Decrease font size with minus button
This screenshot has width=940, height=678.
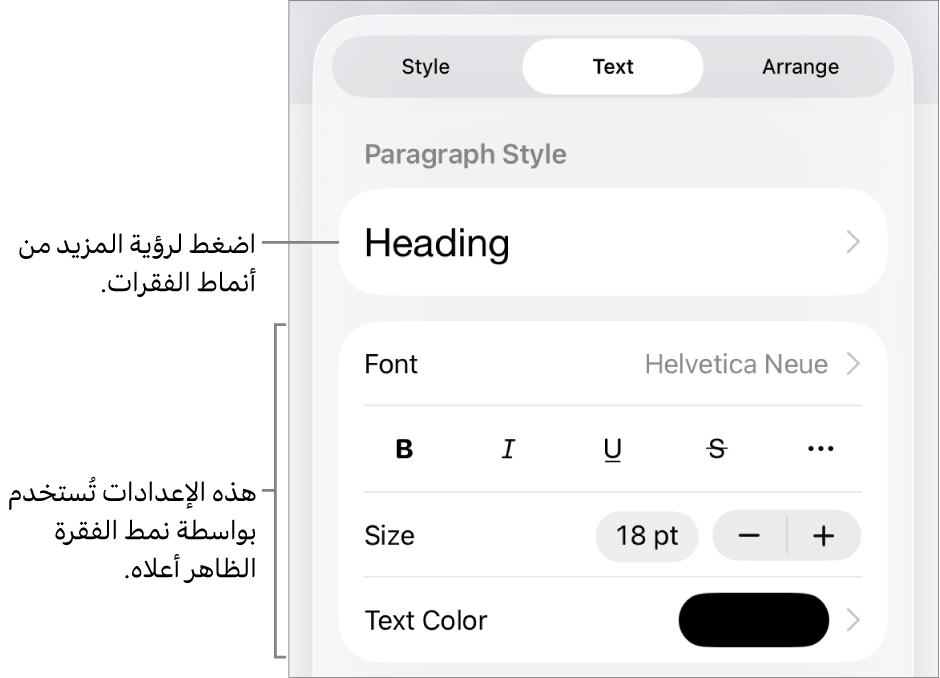coord(749,536)
